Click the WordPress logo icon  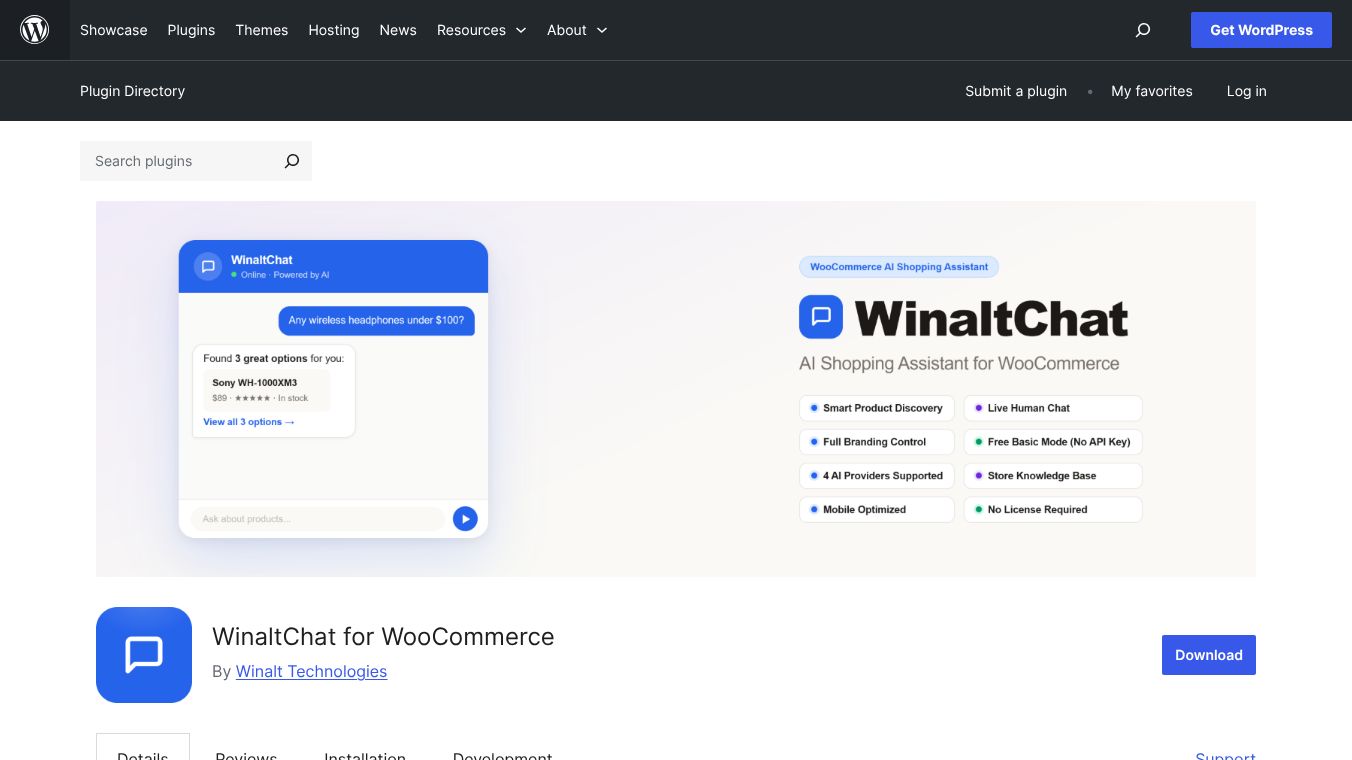pyautogui.click(x=35, y=30)
